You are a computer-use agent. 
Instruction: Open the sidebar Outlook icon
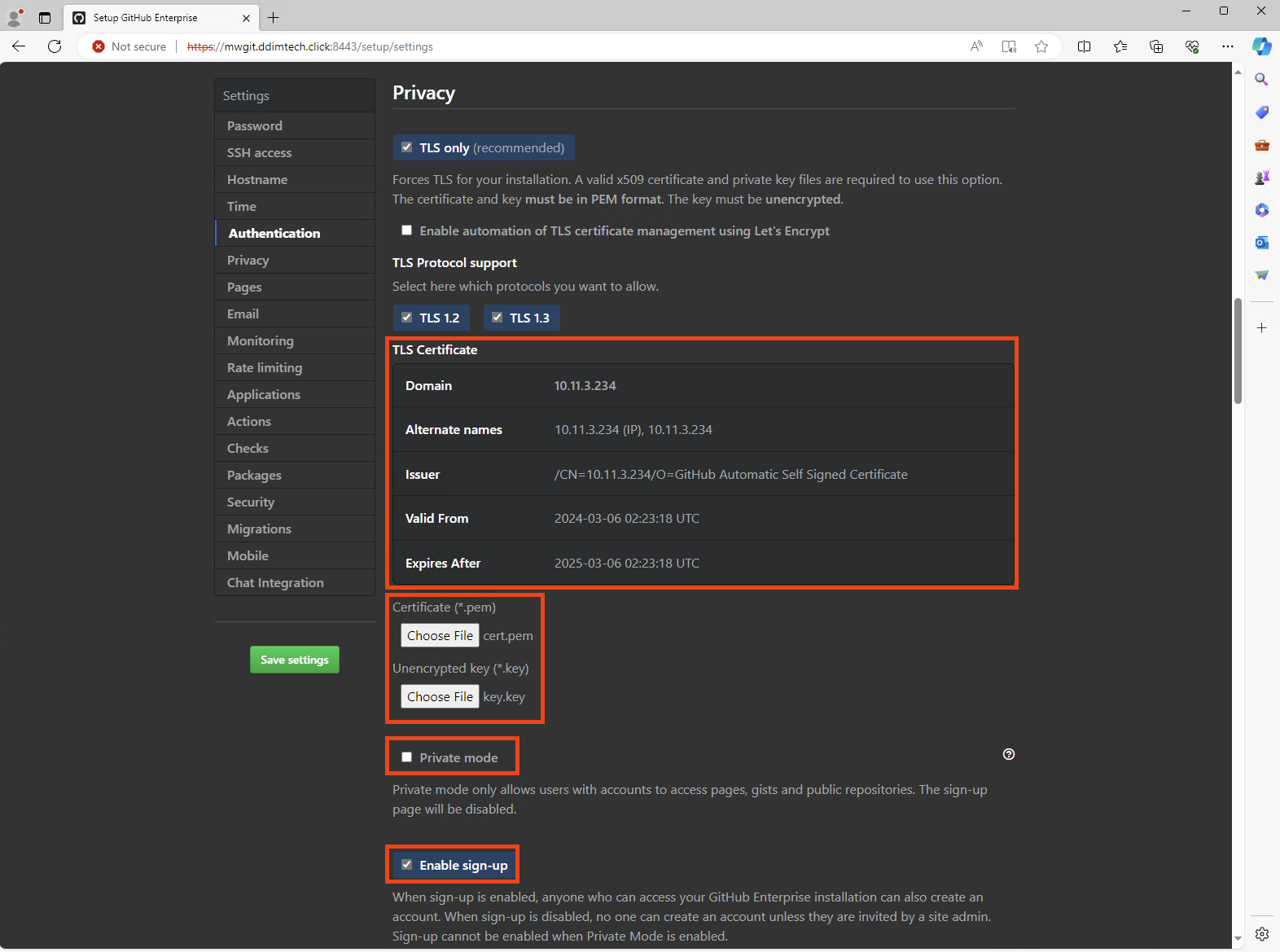pyautogui.click(x=1261, y=243)
